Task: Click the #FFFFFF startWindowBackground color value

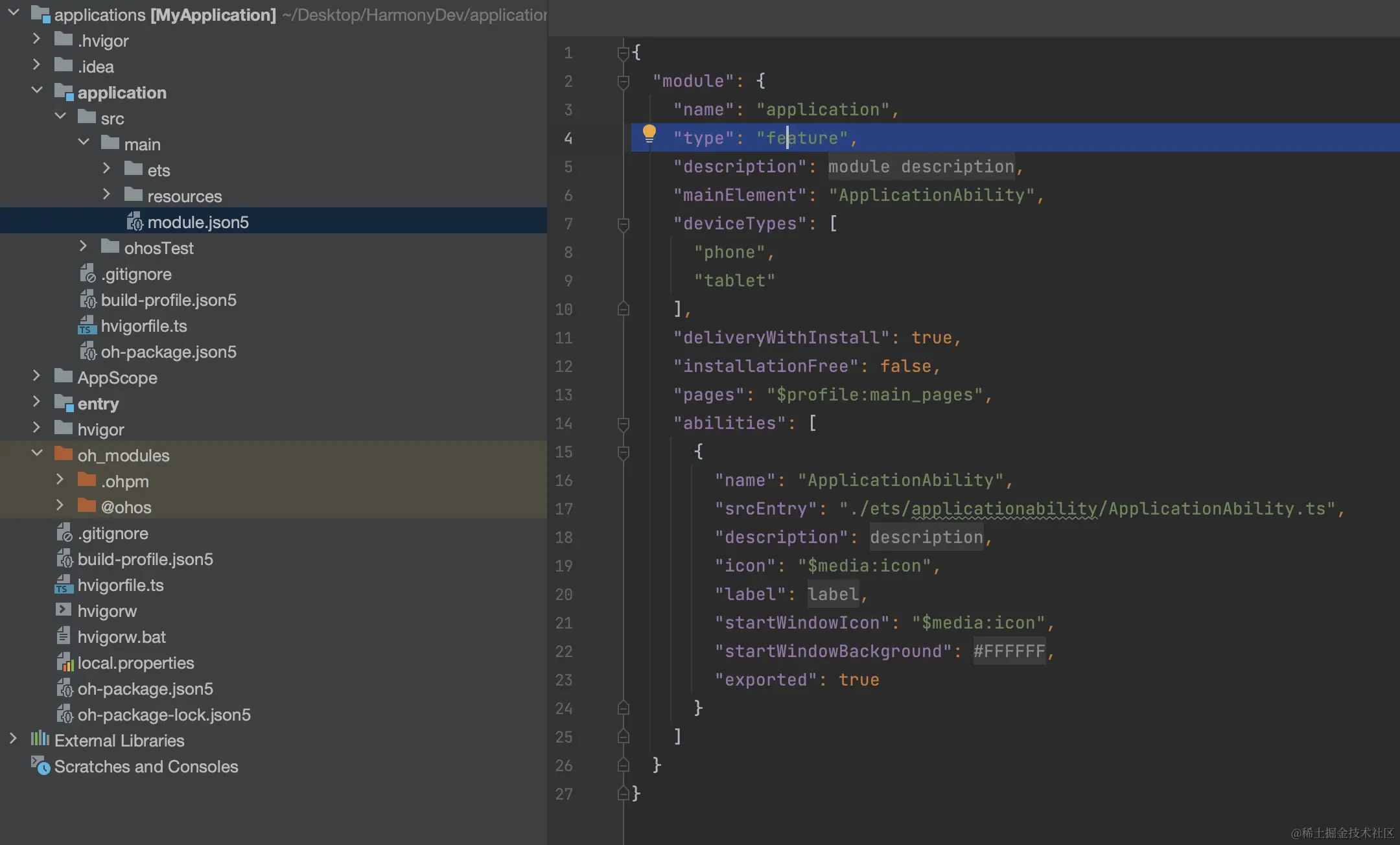Action: click(x=1009, y=651)
